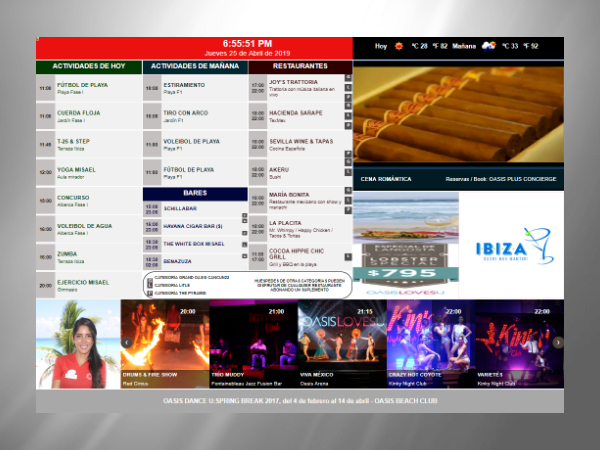This screenshot has height=450, width=600.
Task: Click the cigar box promotional image
Action: (x=458, y=114)
